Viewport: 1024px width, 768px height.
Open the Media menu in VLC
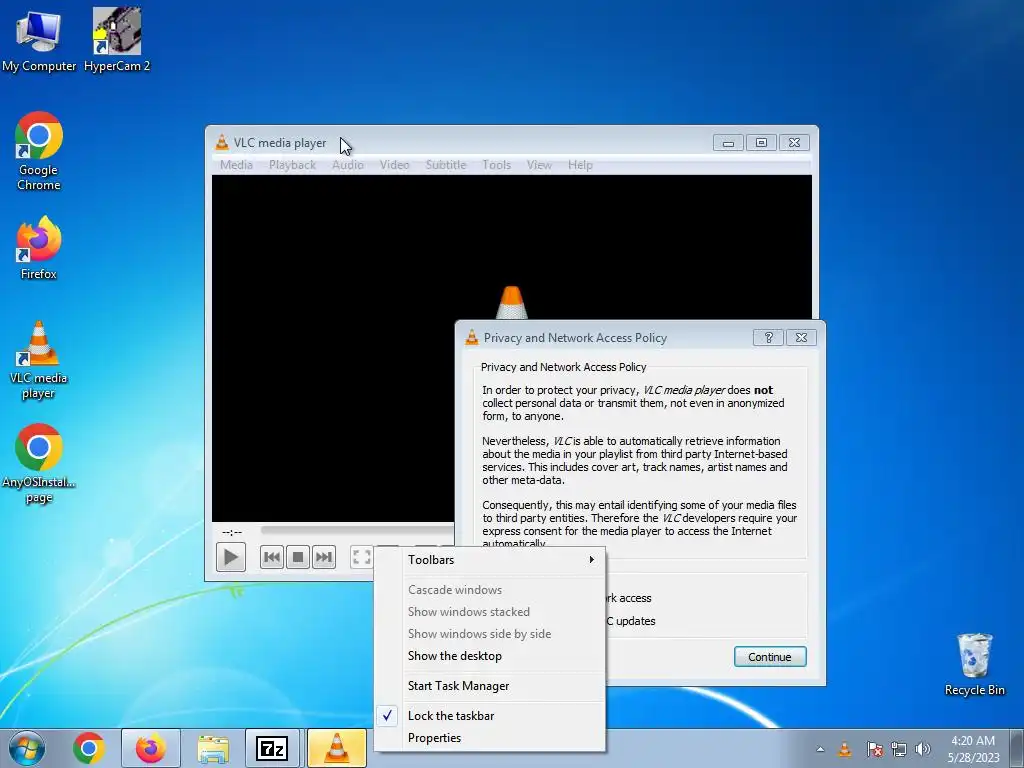coord(236,165)
